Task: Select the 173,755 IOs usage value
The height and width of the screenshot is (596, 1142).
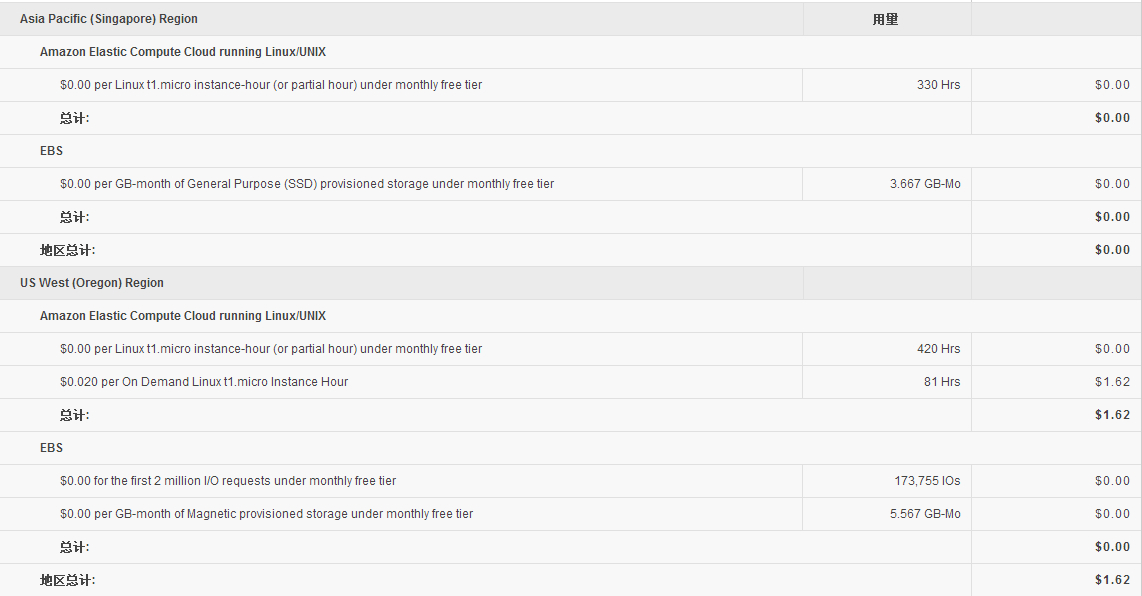Action: coord(927,480)
